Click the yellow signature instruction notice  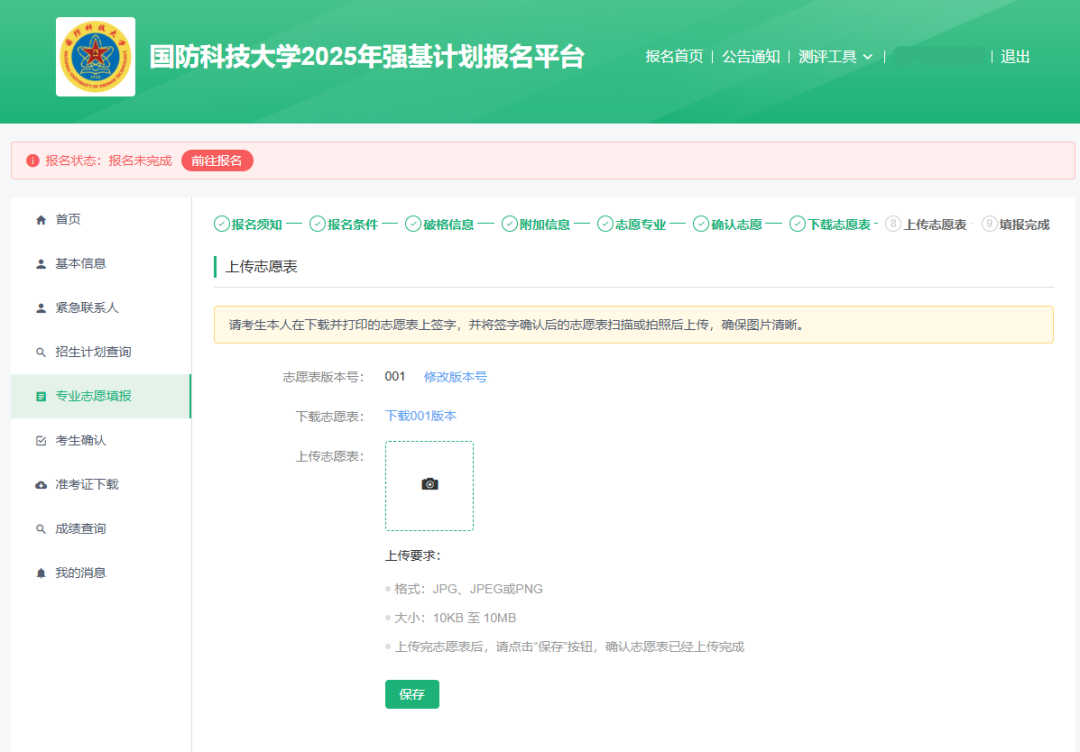(634, 324)
